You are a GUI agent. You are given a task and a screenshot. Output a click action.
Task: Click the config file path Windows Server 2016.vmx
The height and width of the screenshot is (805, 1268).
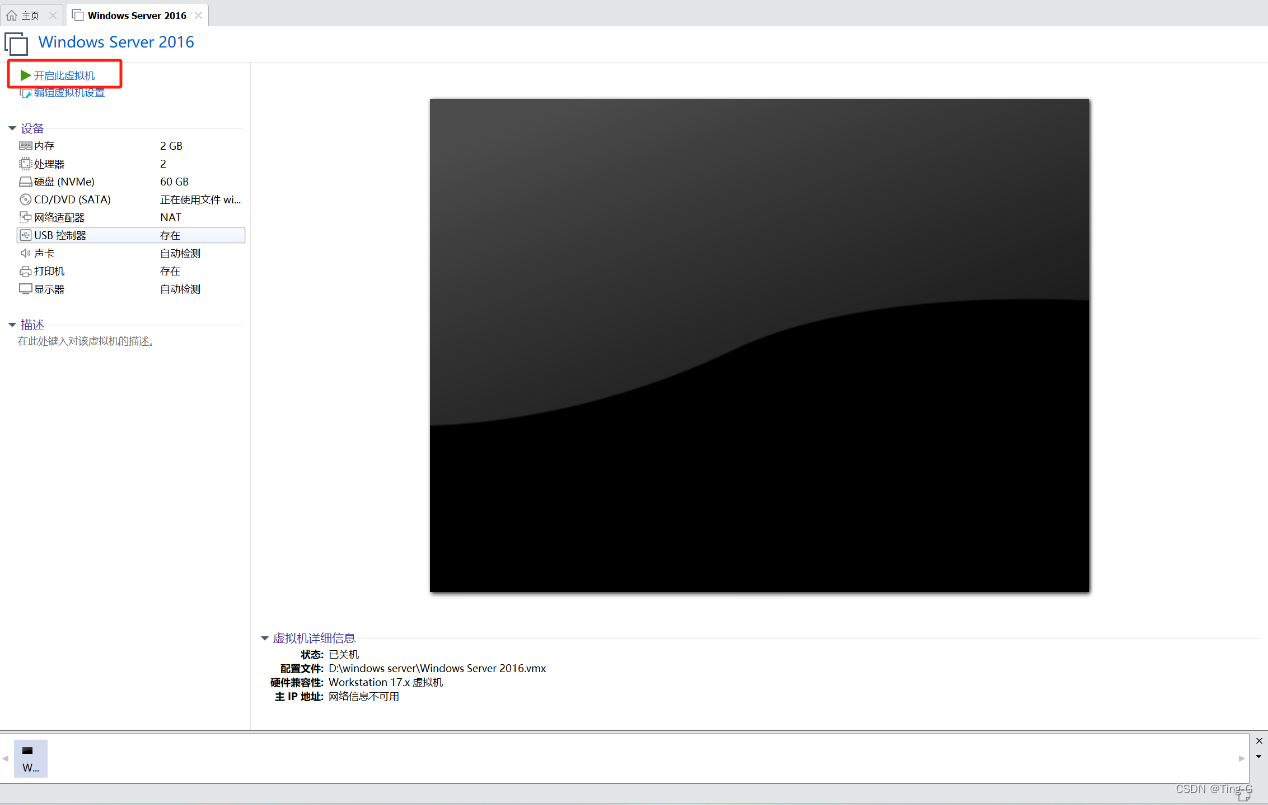point(437,668)
